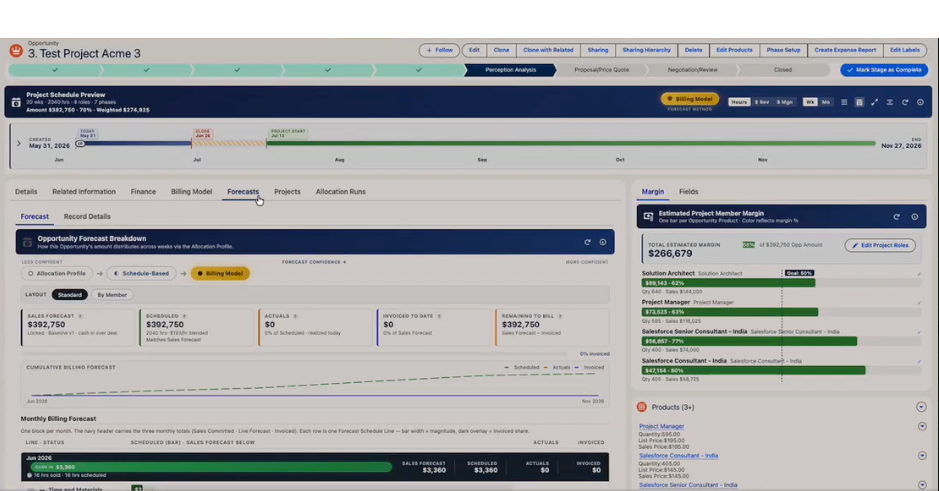Open the Allocation Runs tab

(x=341, y=192)
